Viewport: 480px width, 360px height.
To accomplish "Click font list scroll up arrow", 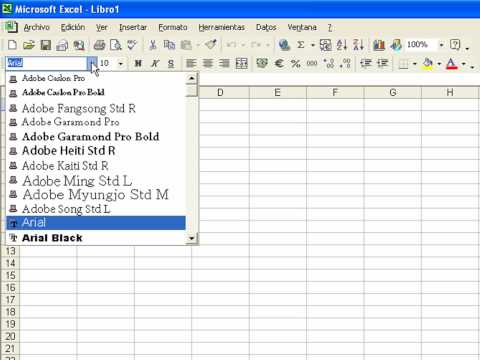I will [x=192, y=79].
